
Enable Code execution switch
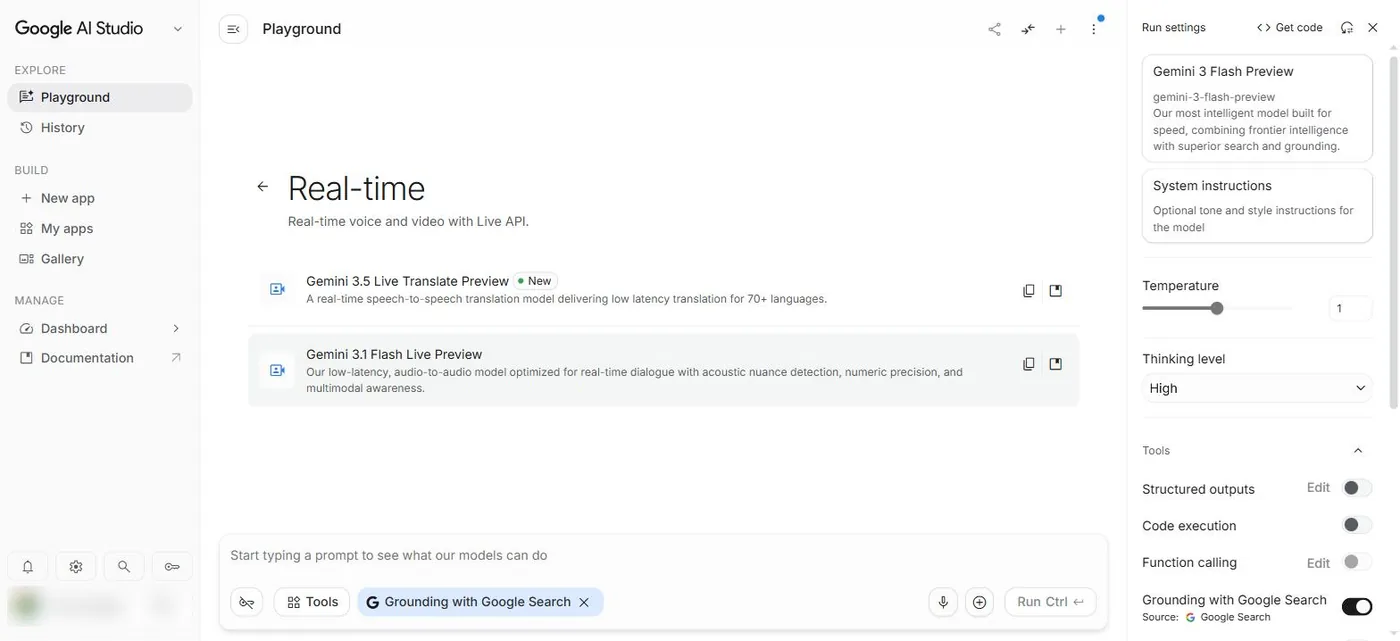1356,525
